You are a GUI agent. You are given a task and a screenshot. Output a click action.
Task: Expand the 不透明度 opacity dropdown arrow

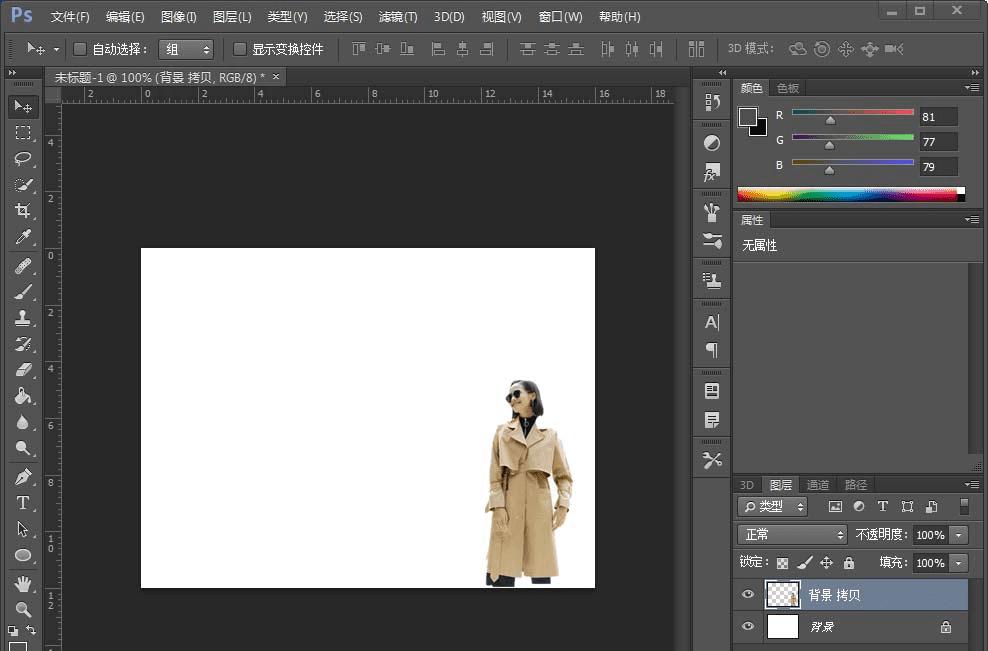coord(959,535)
